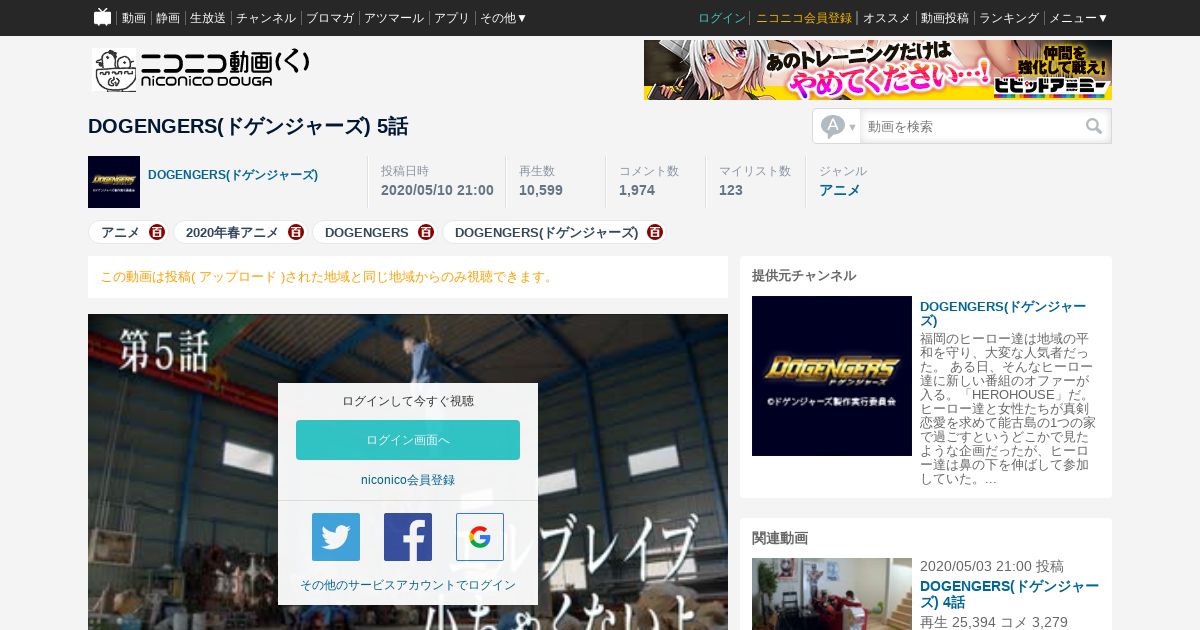Viewport: 1200px width, 630px height.
Task: Click the video title DOGENGERS(ドゲンジャーズ) 5話
Action: [248, 126]
